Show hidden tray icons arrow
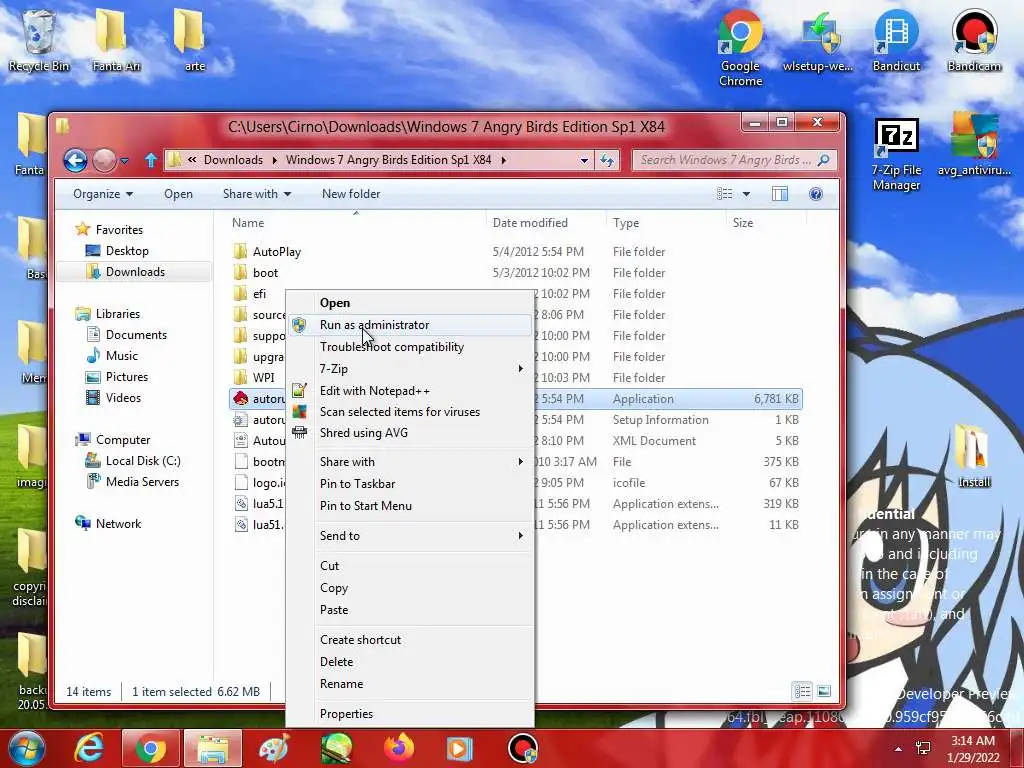The width and height of the screenshot is (1024, 768). [899, 749]
